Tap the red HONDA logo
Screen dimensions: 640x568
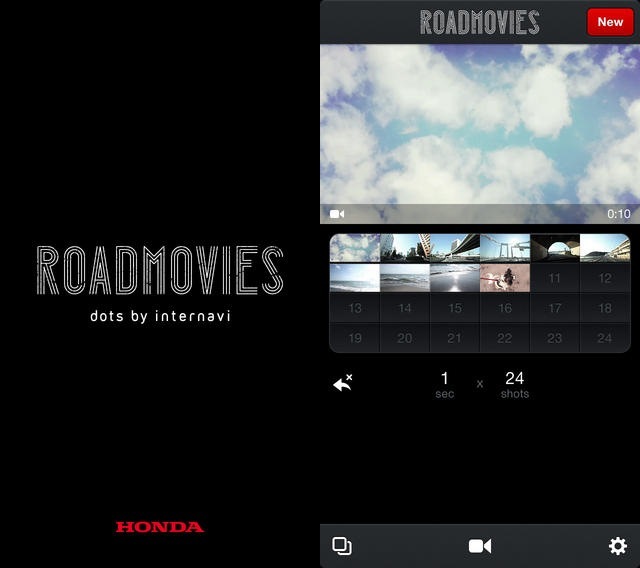coord(160,527)
